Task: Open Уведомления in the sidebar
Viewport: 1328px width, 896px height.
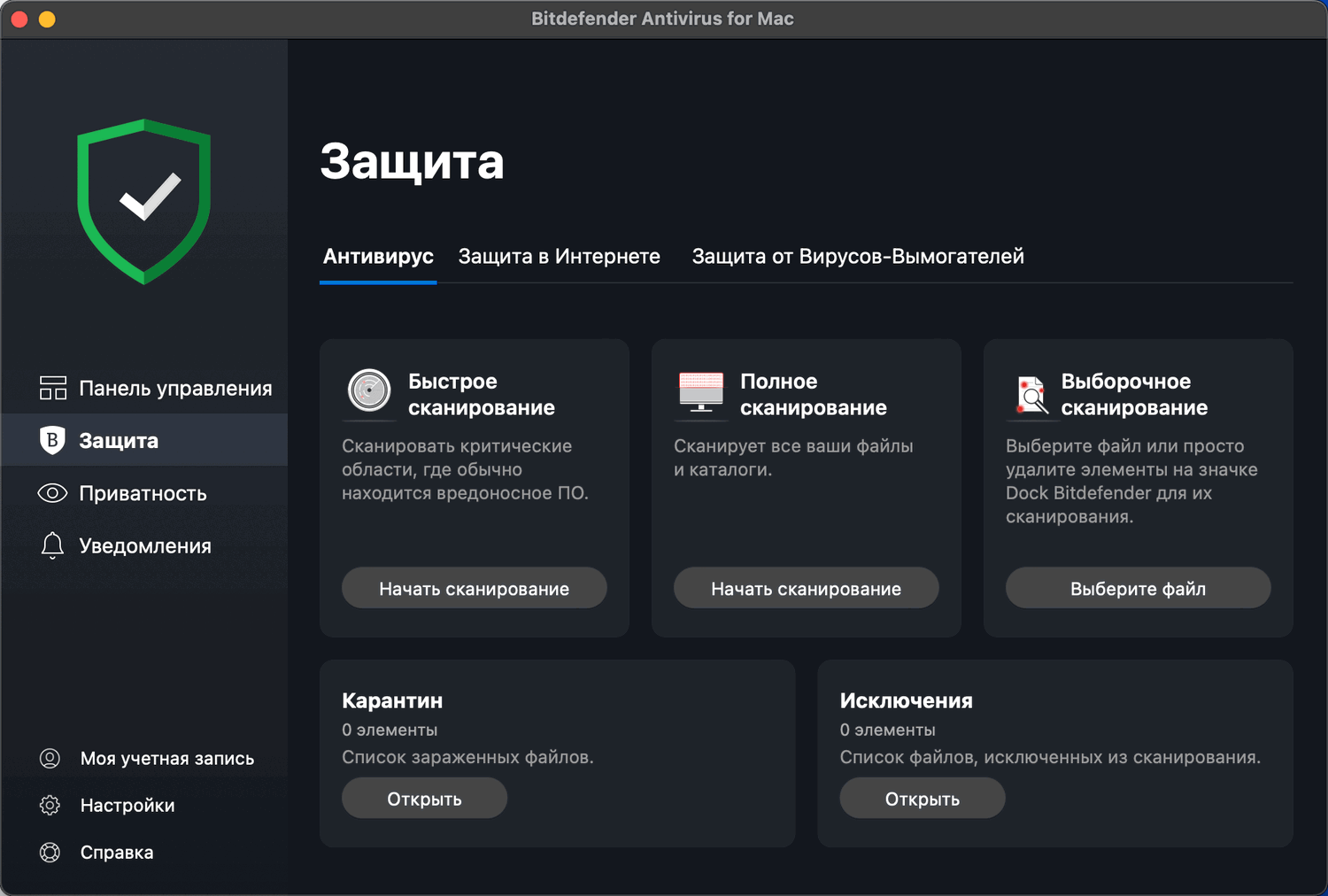Action: (144, 545)
